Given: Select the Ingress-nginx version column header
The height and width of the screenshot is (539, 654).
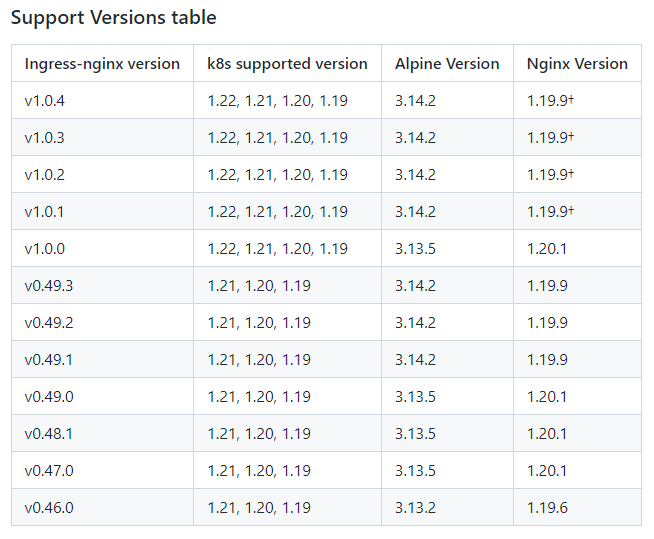Looking at the screenshot, I should point(102,64).
